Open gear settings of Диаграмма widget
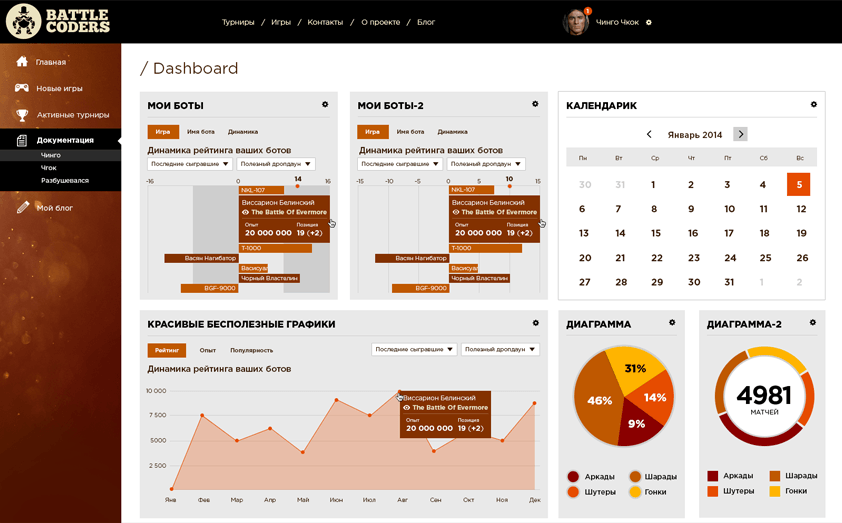The width and height of the screenshot is (842, 523). click(x=672, y=322)
